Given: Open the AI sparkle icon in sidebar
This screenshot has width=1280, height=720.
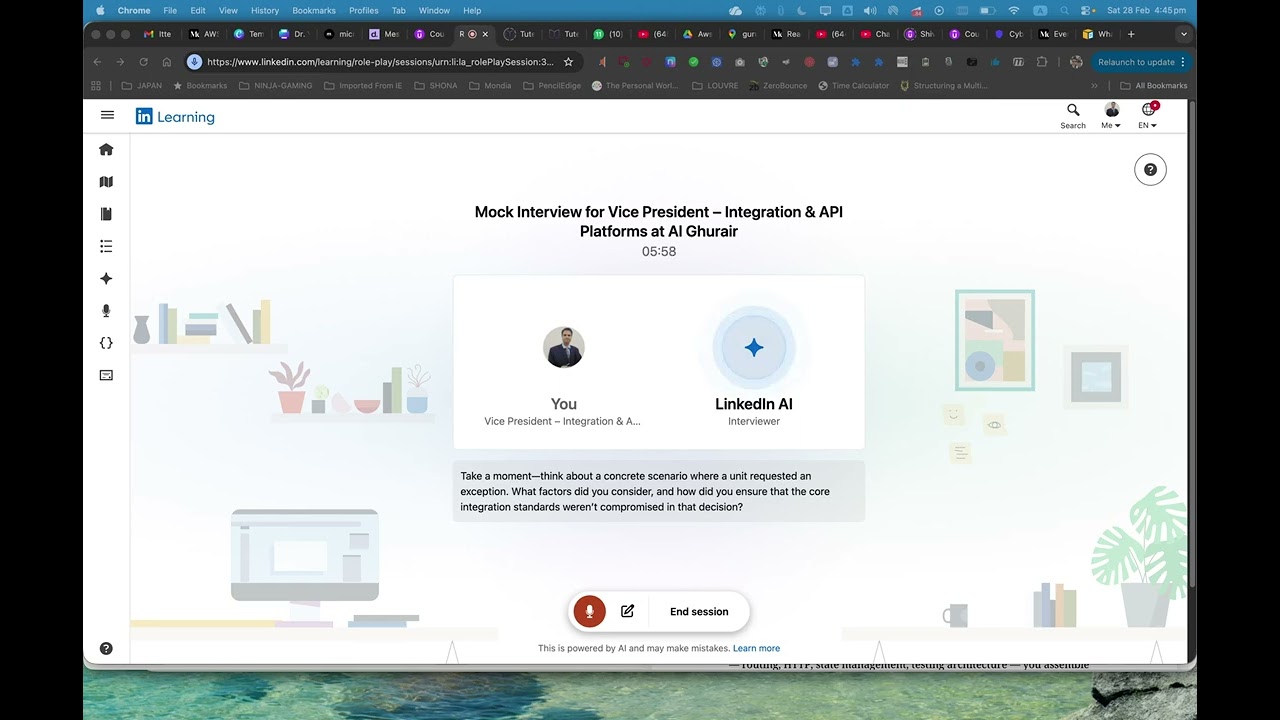Looking at the screenshot, I should 106,279.
